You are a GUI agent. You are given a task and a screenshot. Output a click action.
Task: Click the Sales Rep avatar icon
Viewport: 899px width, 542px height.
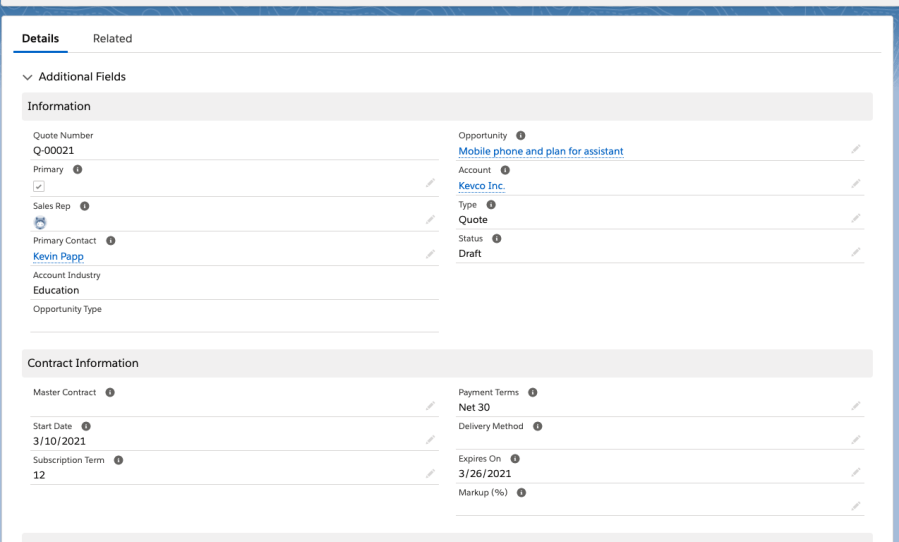tap(40, 223)
